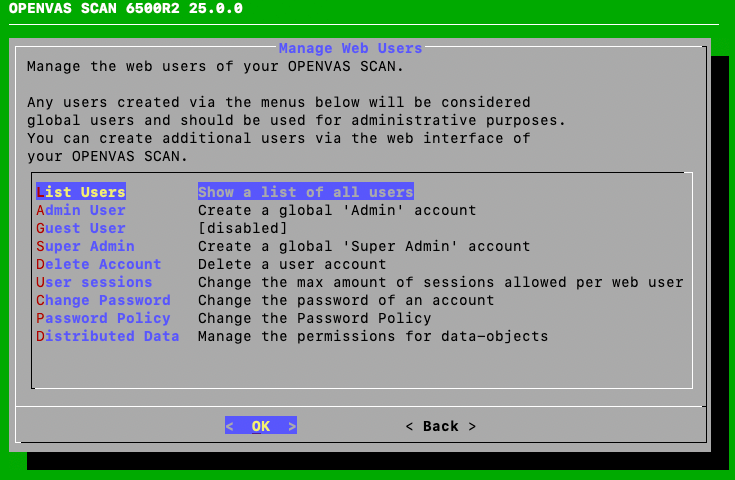This screenshot has height=480, width=735.
Task: Select Super Admin in the menu
Action: tap(85, 246)
